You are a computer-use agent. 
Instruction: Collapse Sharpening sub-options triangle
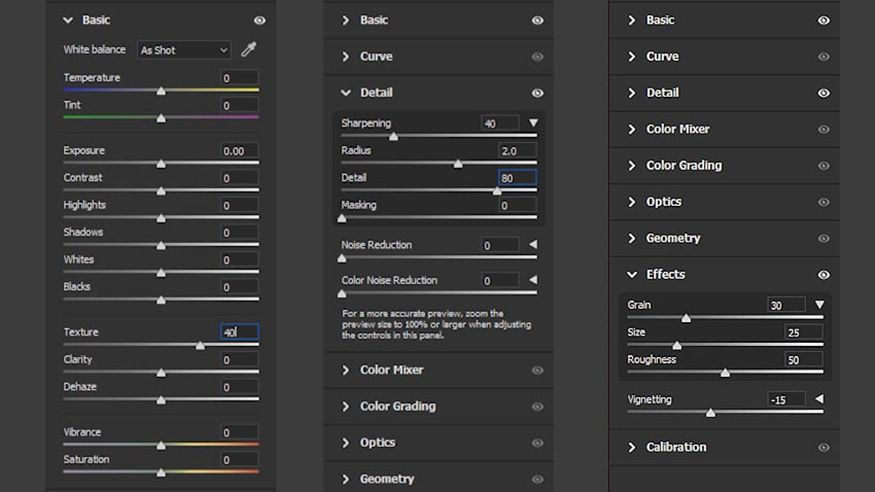pos(533,123)
